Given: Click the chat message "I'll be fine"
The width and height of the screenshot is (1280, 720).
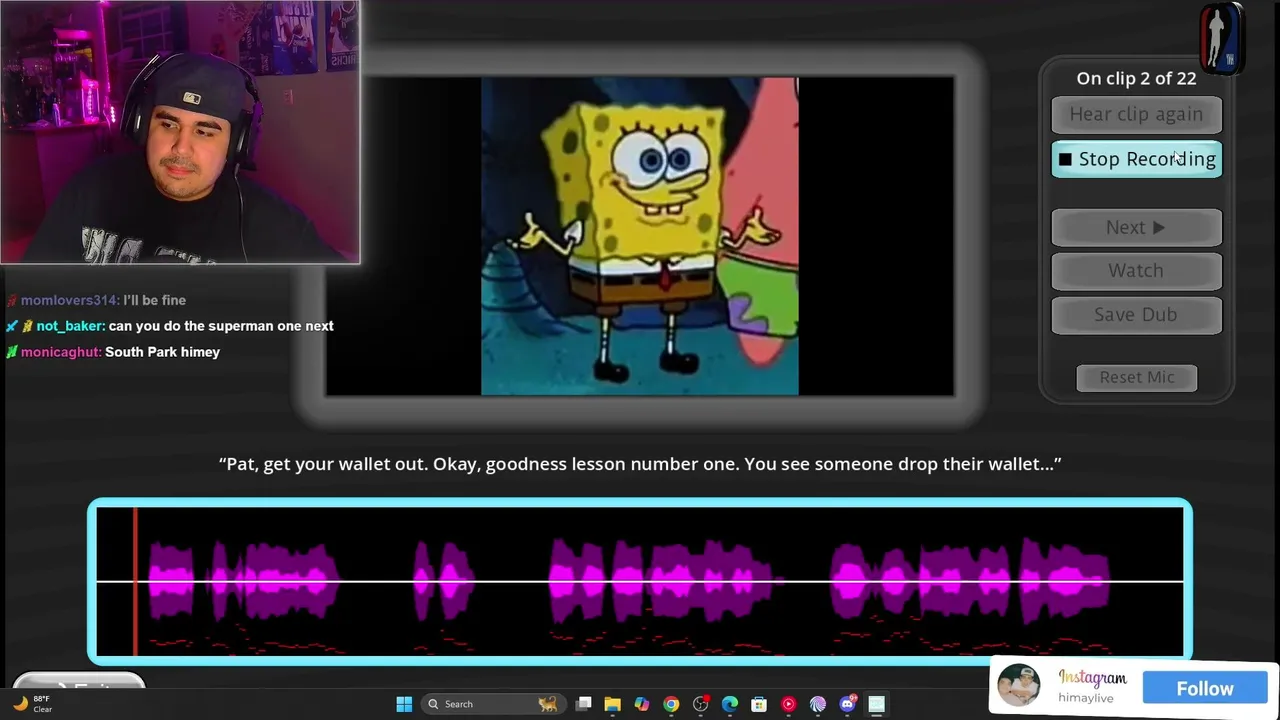Looking at the screenshot, I should pyautogui.click(x=155, y=300).
